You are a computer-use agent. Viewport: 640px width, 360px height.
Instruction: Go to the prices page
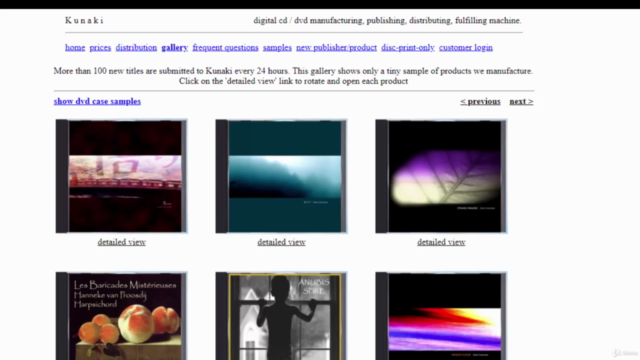coord(100,47)
